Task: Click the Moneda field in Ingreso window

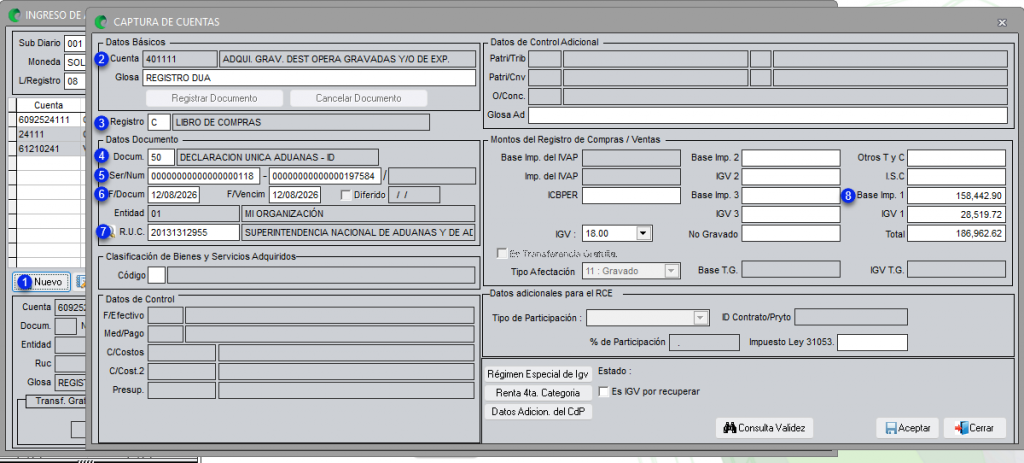Action: (x=74, y=63)
